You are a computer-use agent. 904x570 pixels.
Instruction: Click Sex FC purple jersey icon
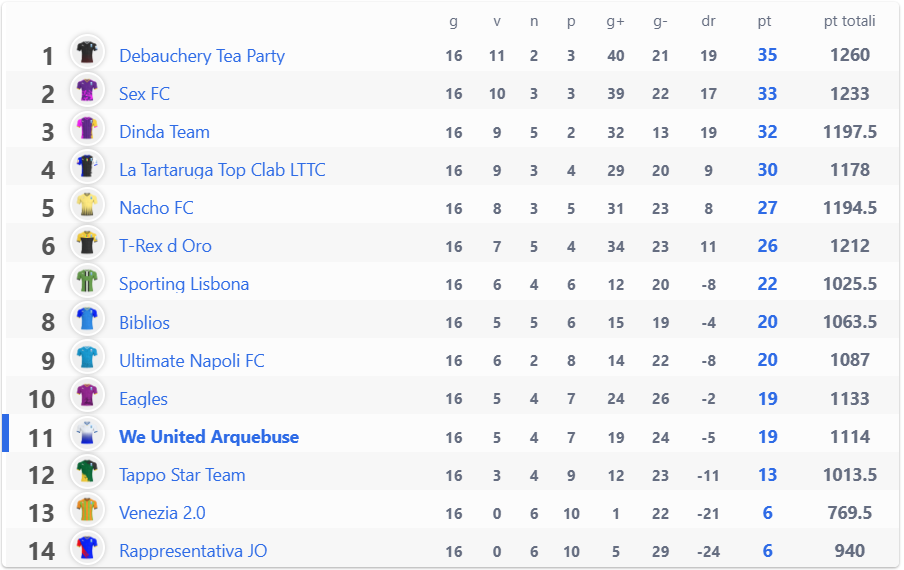[x=87, y=90]
